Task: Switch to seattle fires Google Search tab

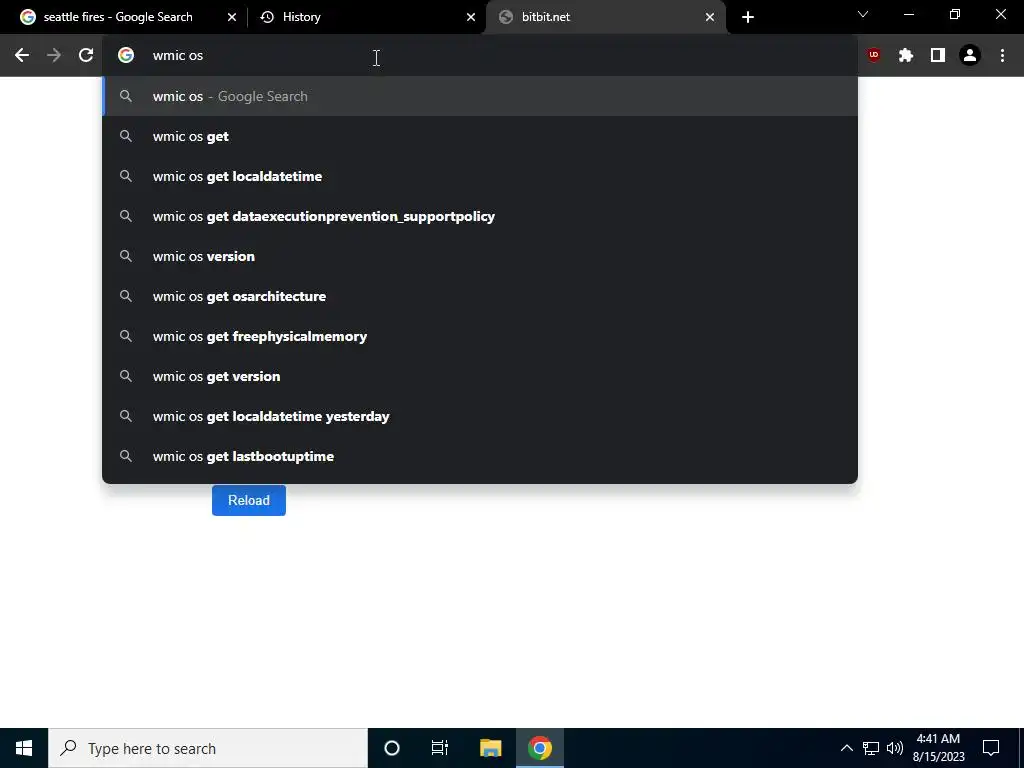Action: tap(127, 17)
